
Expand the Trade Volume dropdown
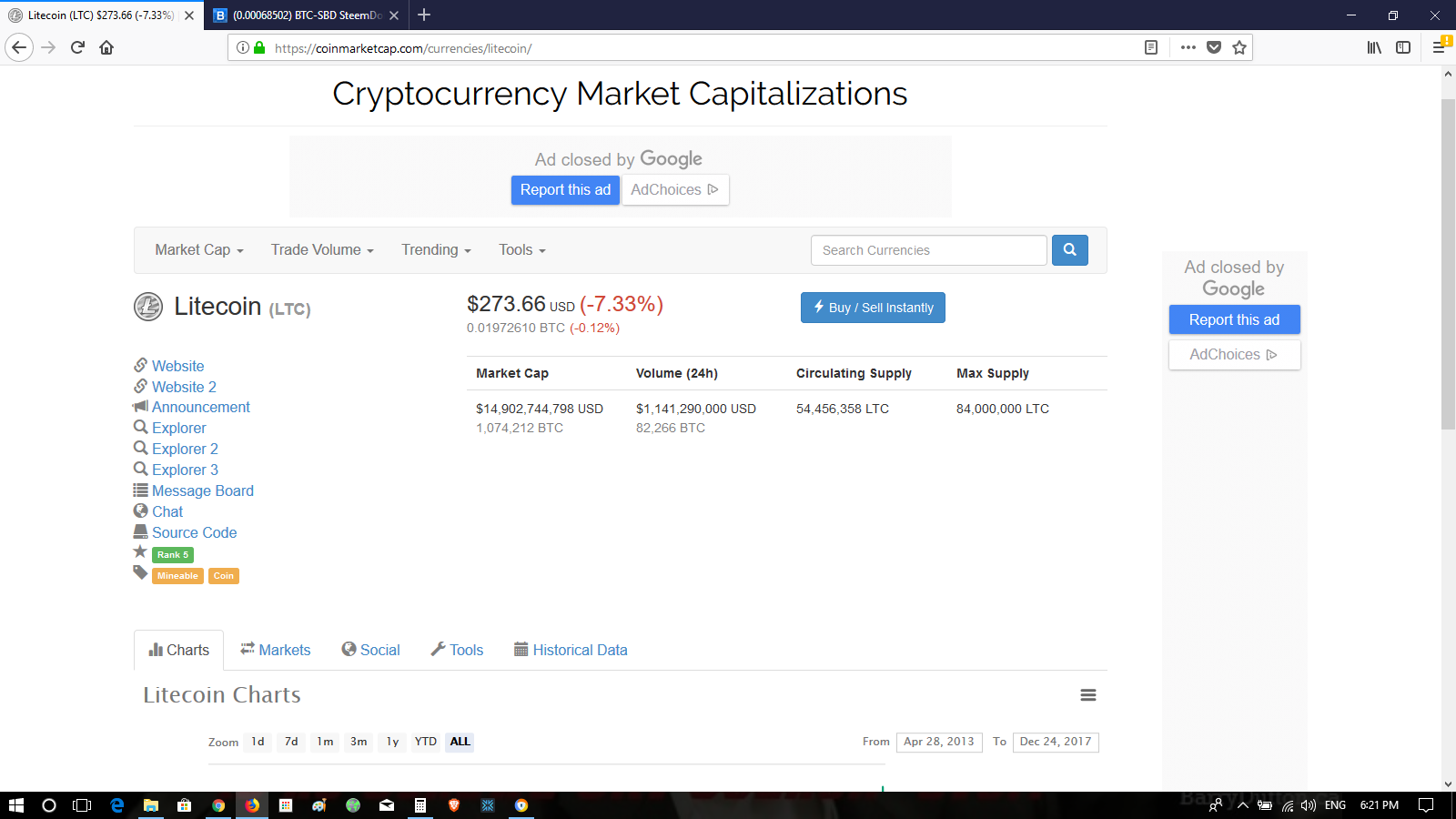(322, 250)
